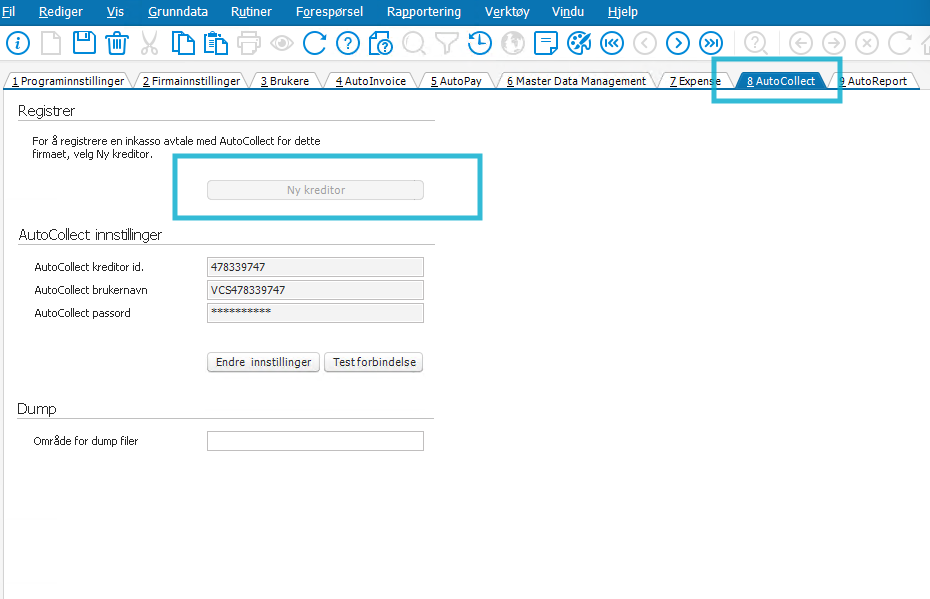Click the gray left arrow back icon

(801, 43)
